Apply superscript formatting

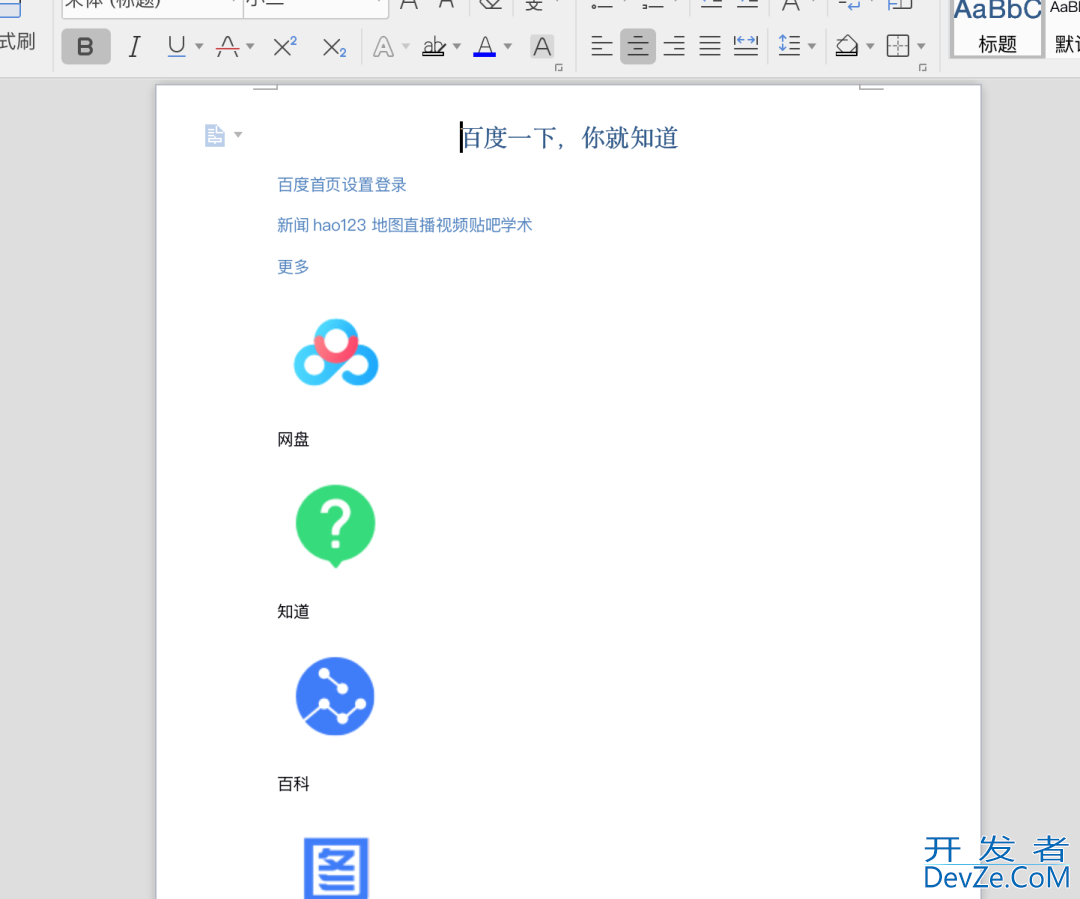[284, 46]
